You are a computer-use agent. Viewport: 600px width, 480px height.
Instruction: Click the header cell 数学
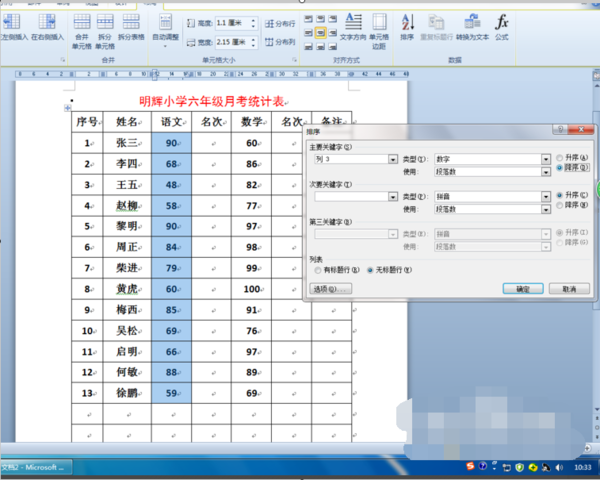[251, 122]
